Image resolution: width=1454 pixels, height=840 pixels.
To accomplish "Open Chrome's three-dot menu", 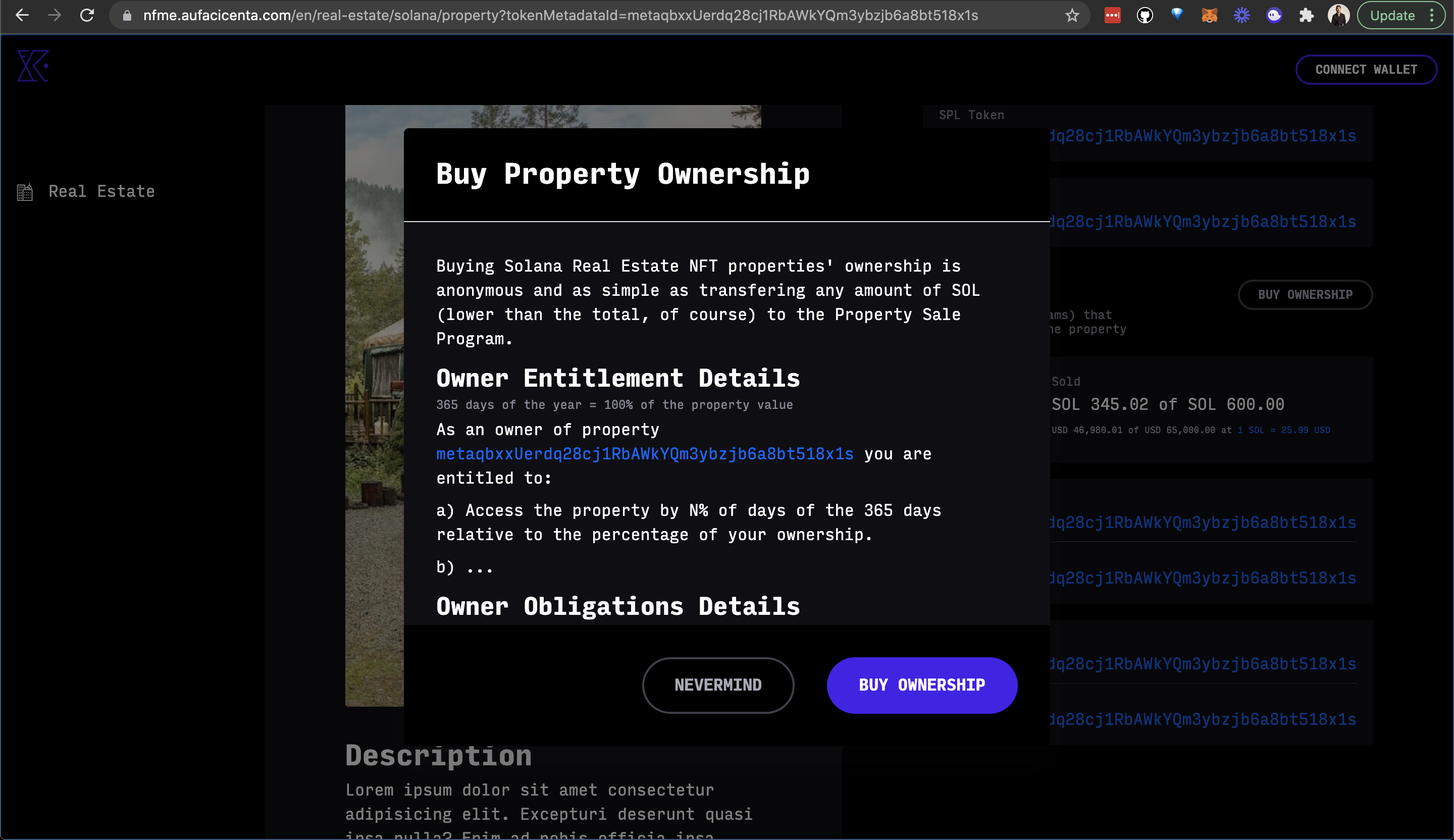I will [x=1432, y=16].
